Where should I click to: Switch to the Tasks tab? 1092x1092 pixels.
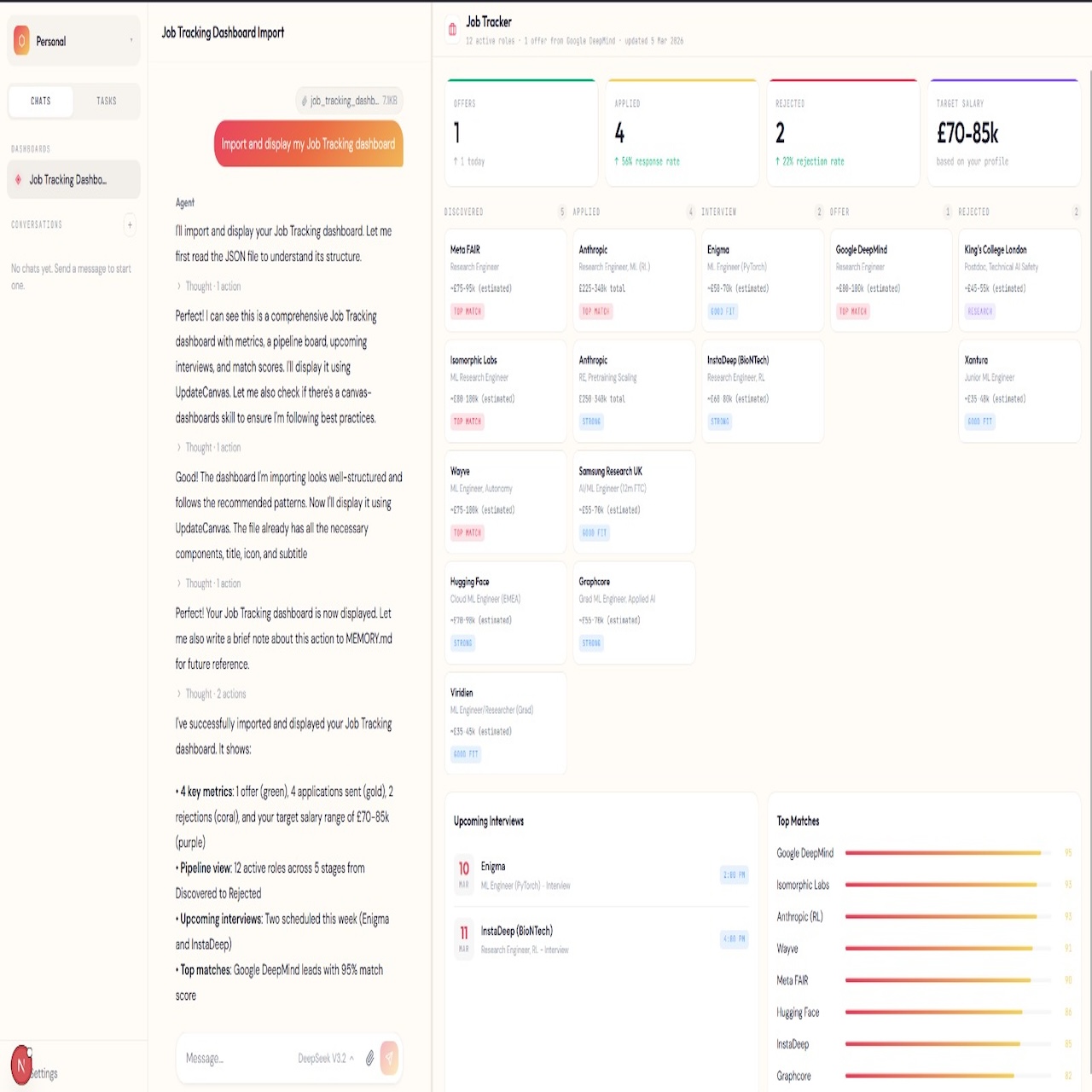[x=107, y=101]
